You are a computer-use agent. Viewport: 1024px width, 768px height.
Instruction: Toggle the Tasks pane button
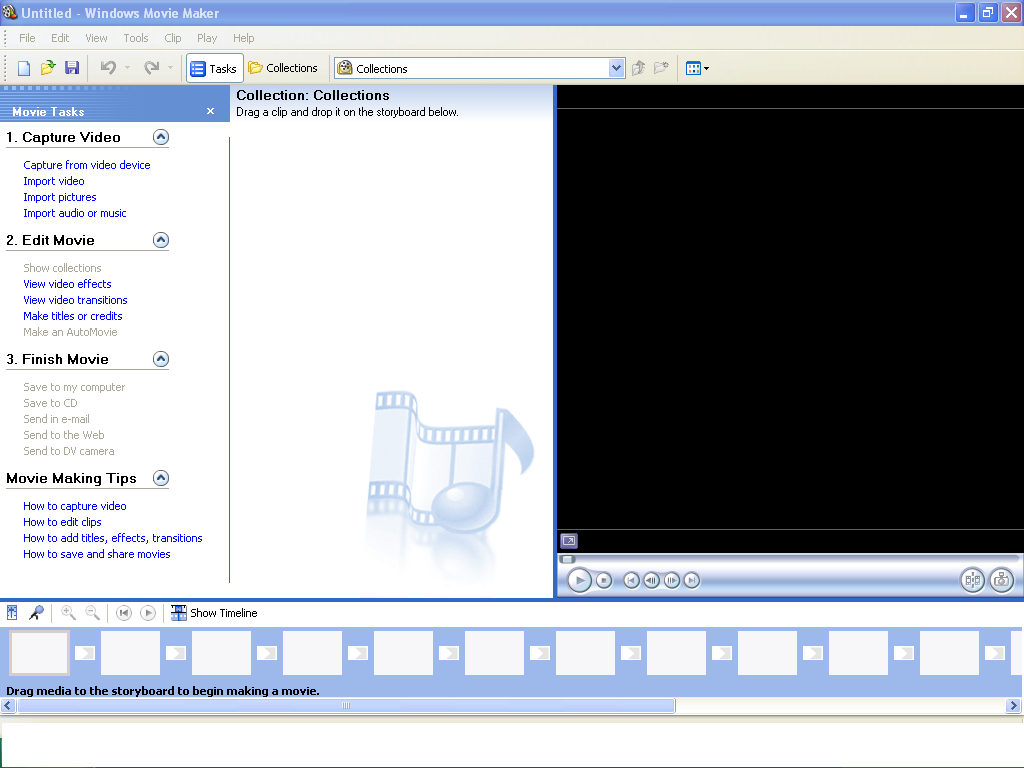214,68
